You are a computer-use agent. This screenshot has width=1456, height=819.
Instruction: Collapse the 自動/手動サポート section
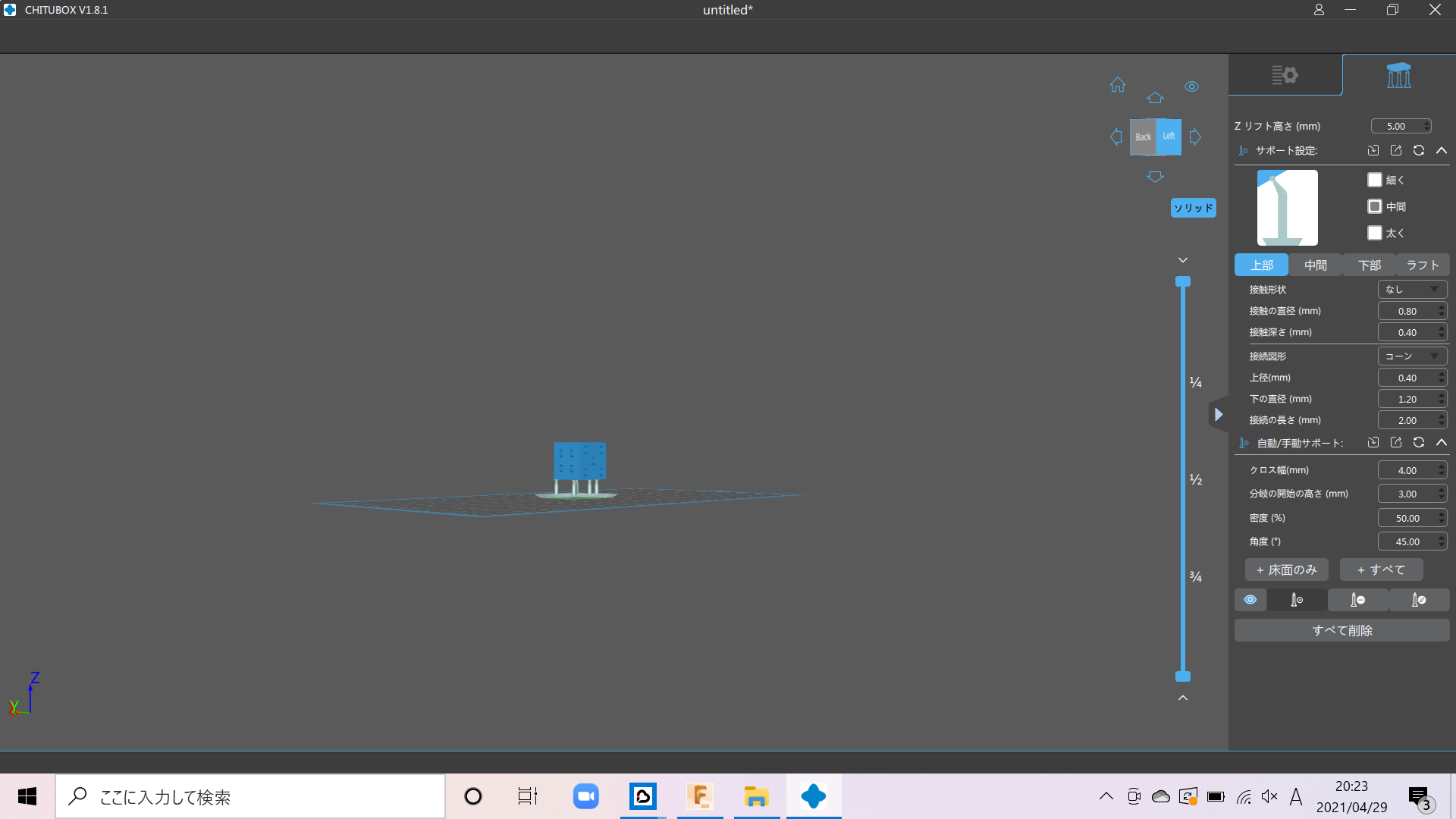pos(1442,442)
